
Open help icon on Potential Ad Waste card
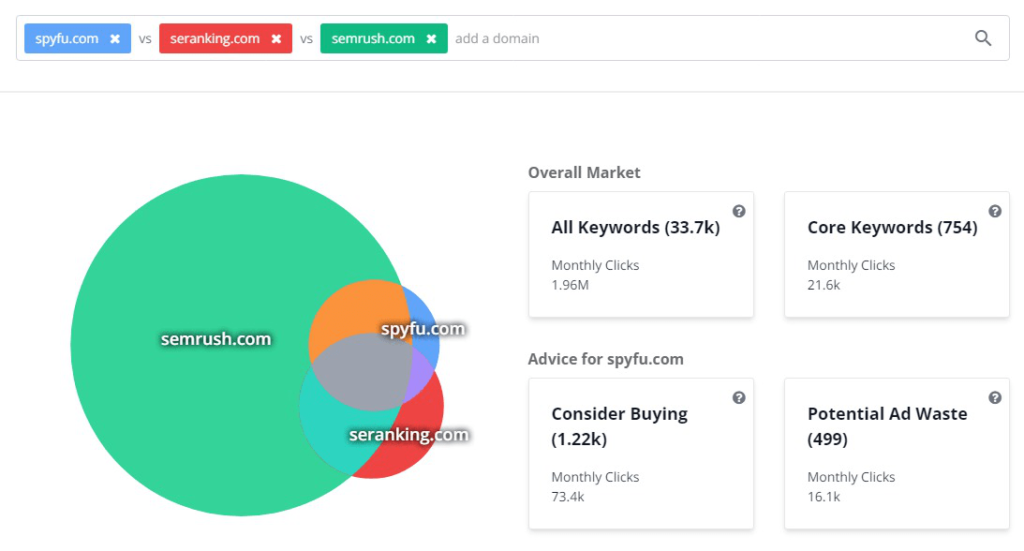[x=995, y=398]
